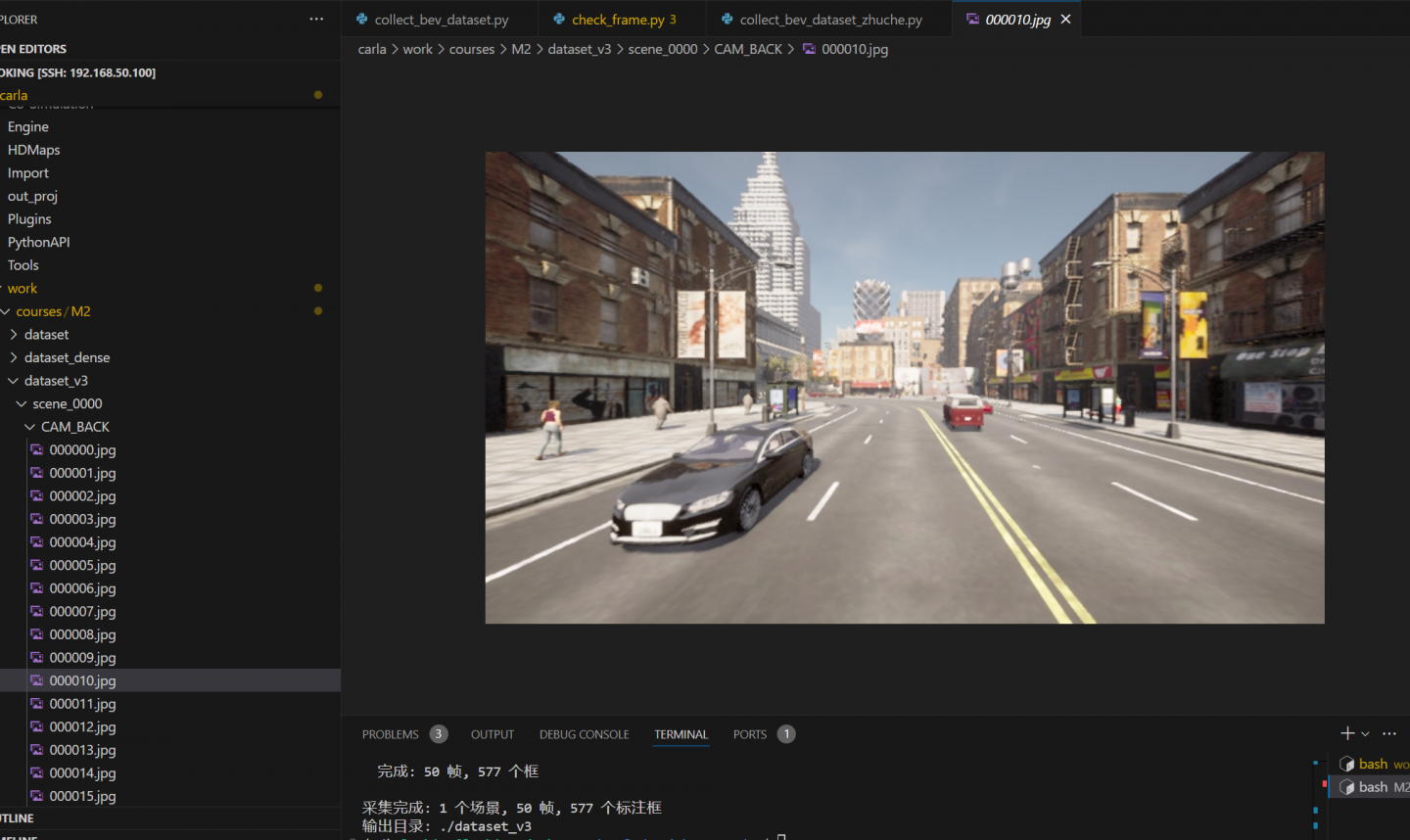The height and width of the screenshot is (840, 1410).
Task: Click the street scene image preview
Action: pyautogui.click(x=905, y=388)
